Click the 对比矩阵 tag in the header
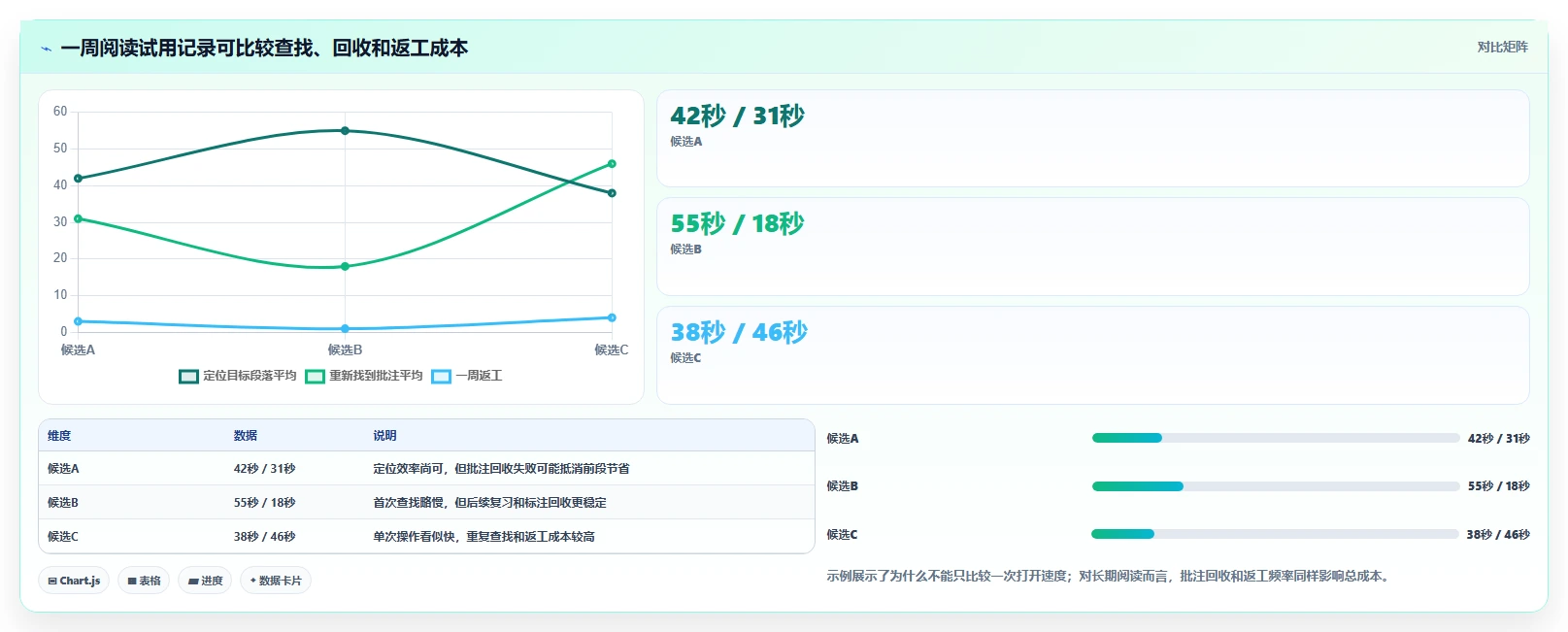The height and width of the screenshot is (632, 1568). coord(1502,47)
